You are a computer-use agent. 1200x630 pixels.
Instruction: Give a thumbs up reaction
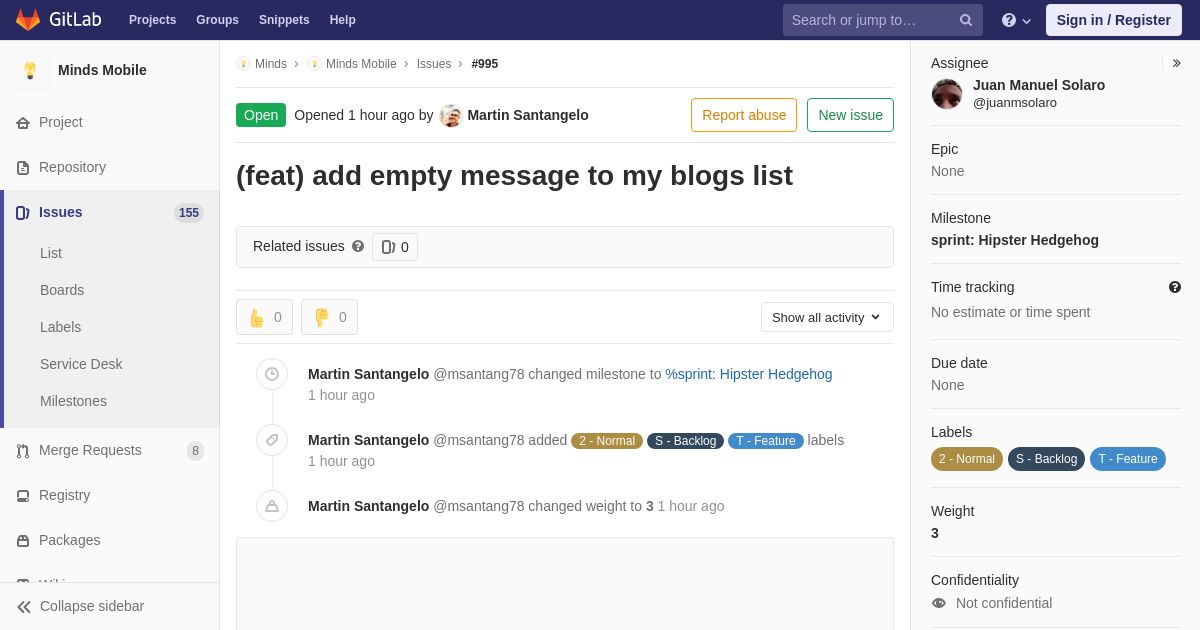pyautogui.click(x=264, y=317)
